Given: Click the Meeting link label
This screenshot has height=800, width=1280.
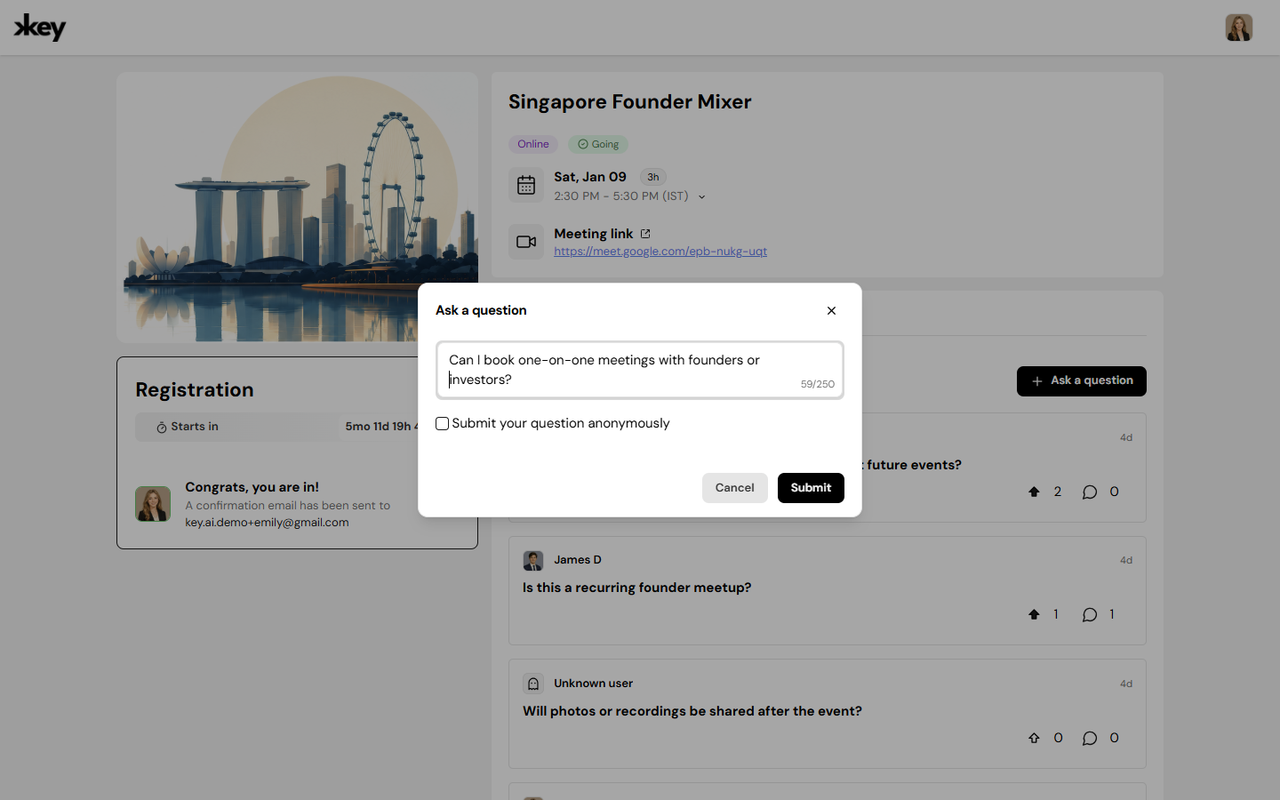Looking at the screenshot, I should point(594,234).
